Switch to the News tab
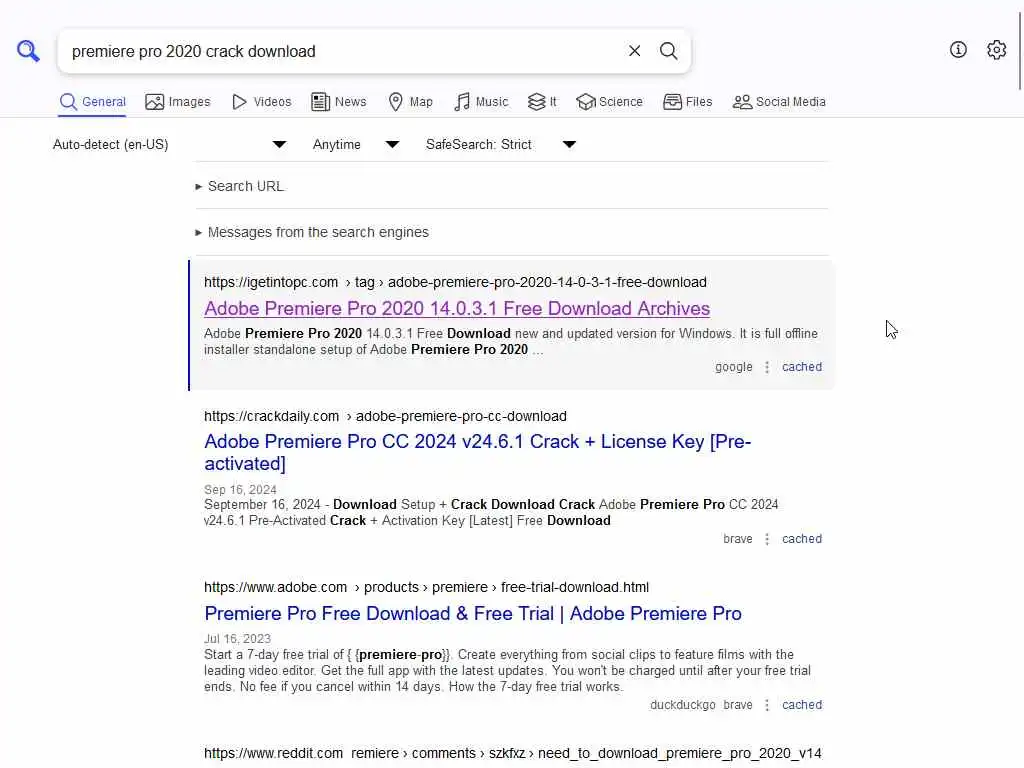Image resolution: width=1024 pixels, height=768 pixels. tap(338, 102)
